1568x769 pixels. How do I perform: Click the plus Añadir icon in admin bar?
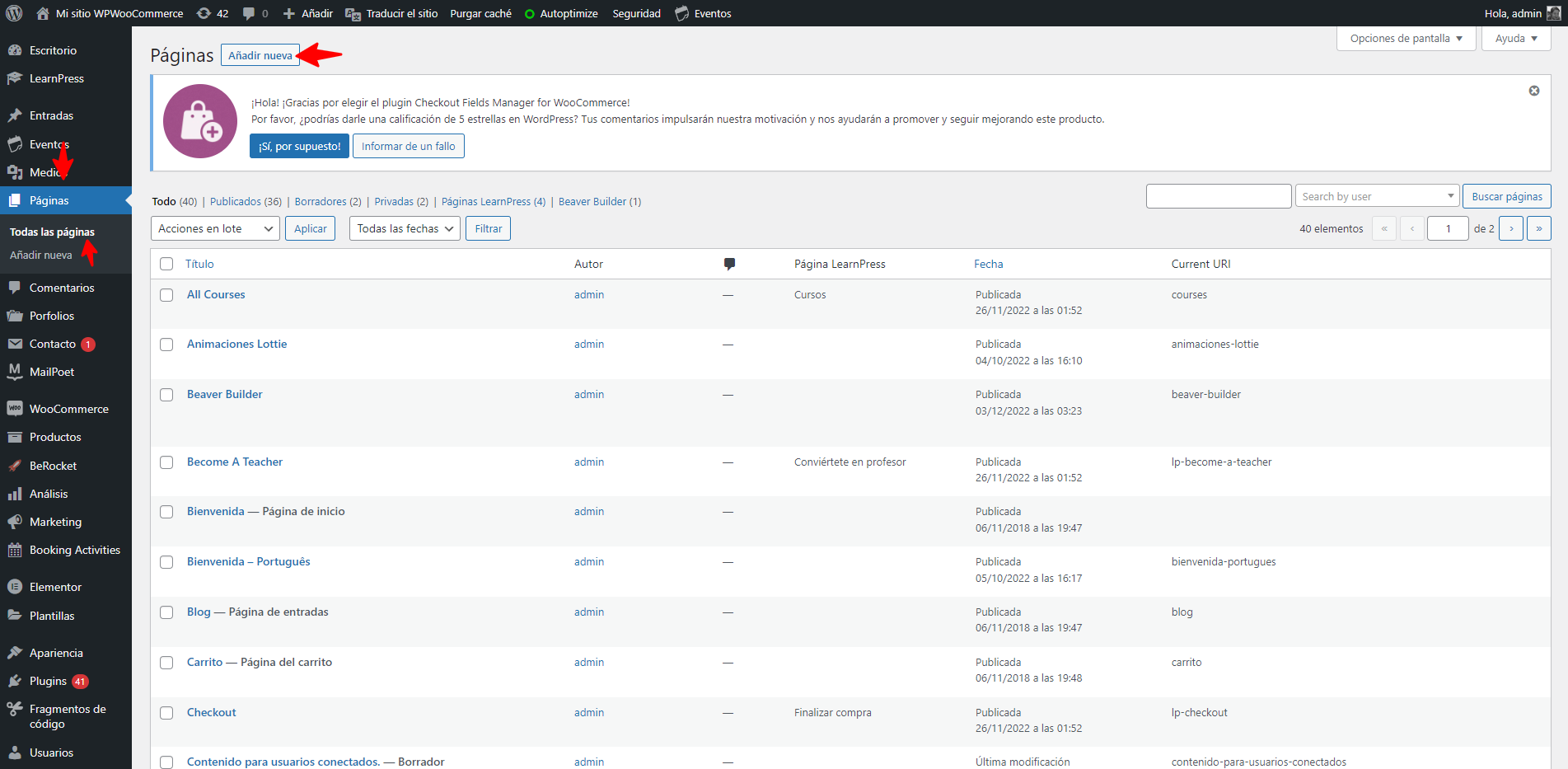(288, 13)
